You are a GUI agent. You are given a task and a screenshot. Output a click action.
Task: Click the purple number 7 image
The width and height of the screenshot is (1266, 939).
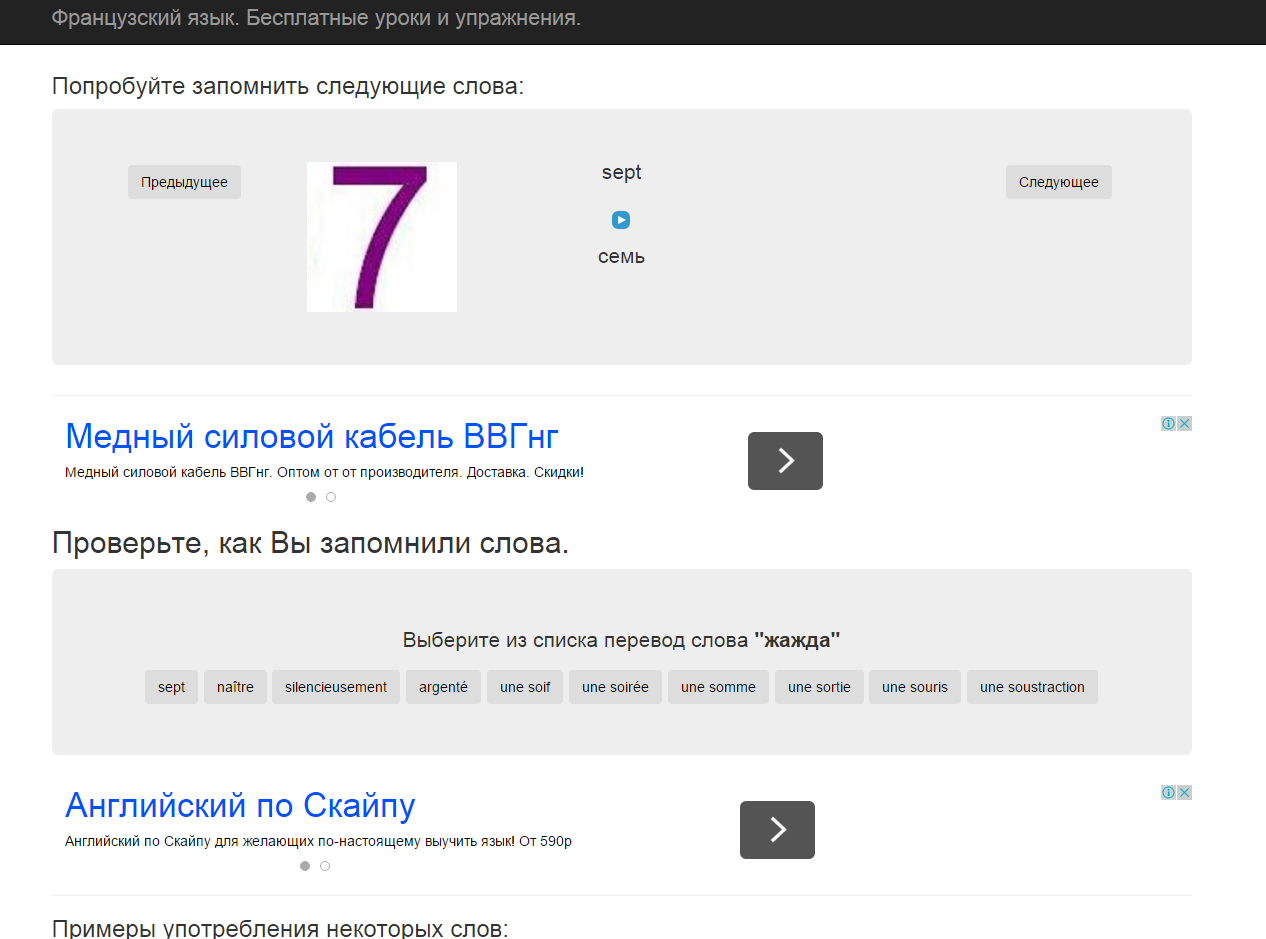[x=382, y=237]
